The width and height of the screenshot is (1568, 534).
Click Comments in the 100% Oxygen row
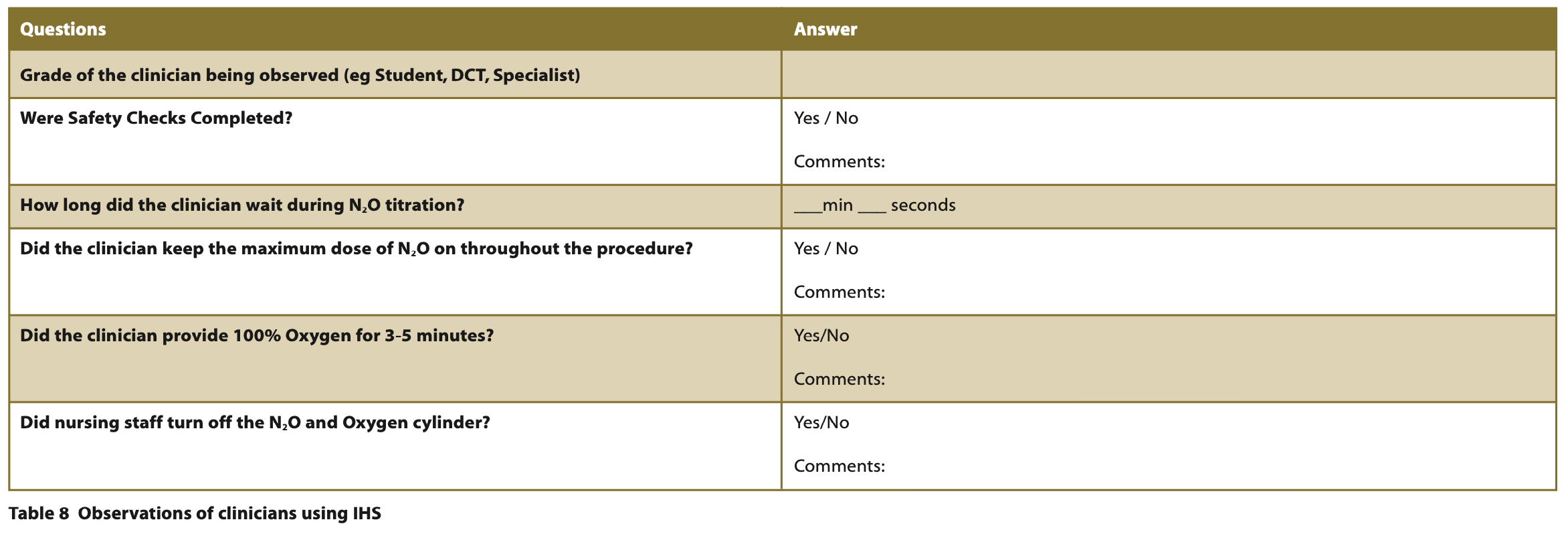coord(839,379)
